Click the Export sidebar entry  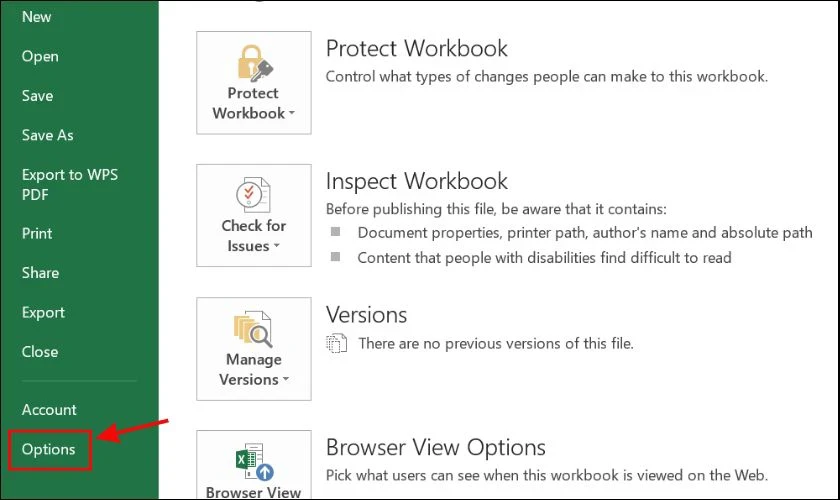[x=43, y=312]
